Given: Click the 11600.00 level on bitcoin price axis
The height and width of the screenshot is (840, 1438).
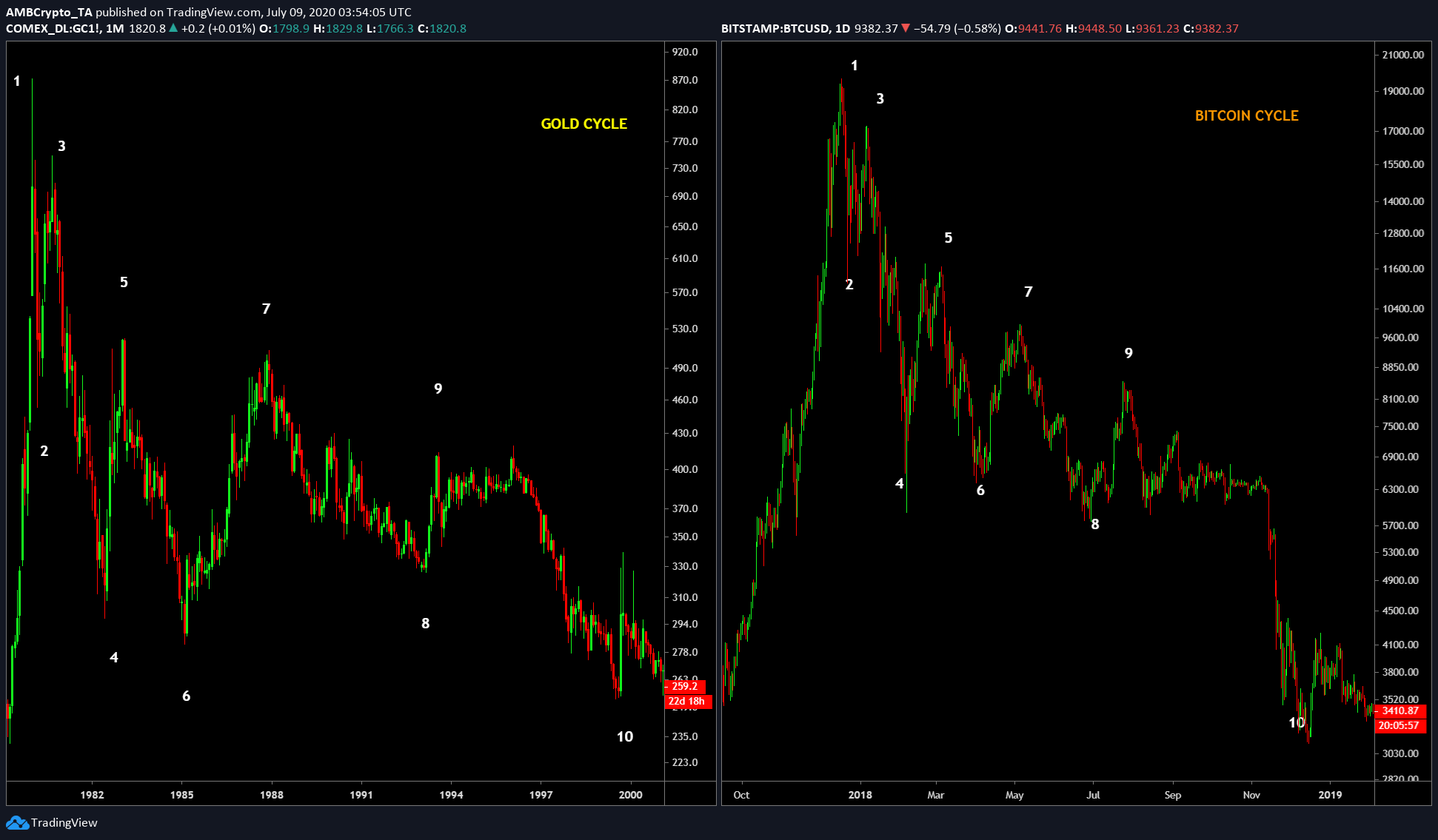Looking at the screenshot, I should [1403, 269].
